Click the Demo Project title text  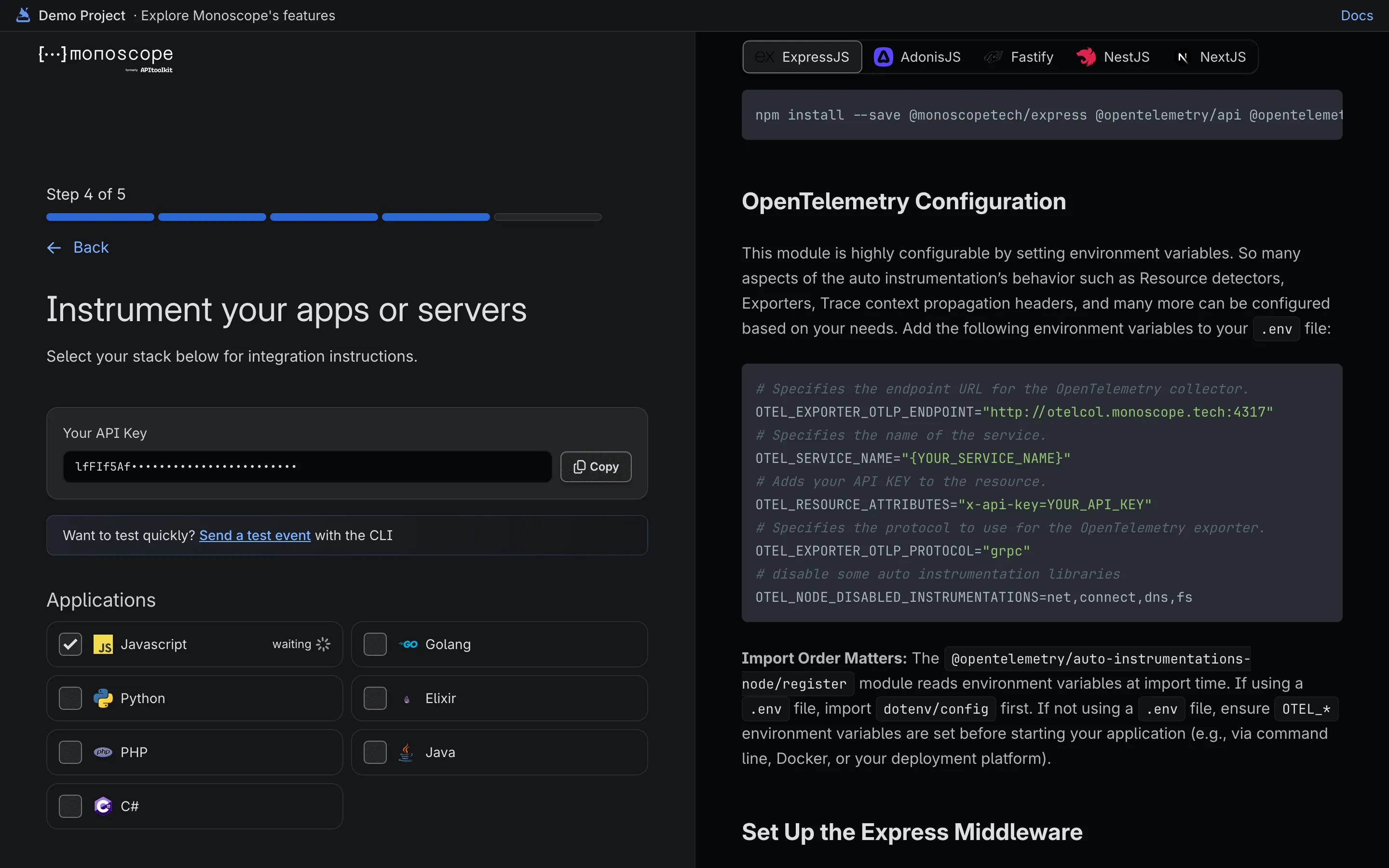(82, 15)
